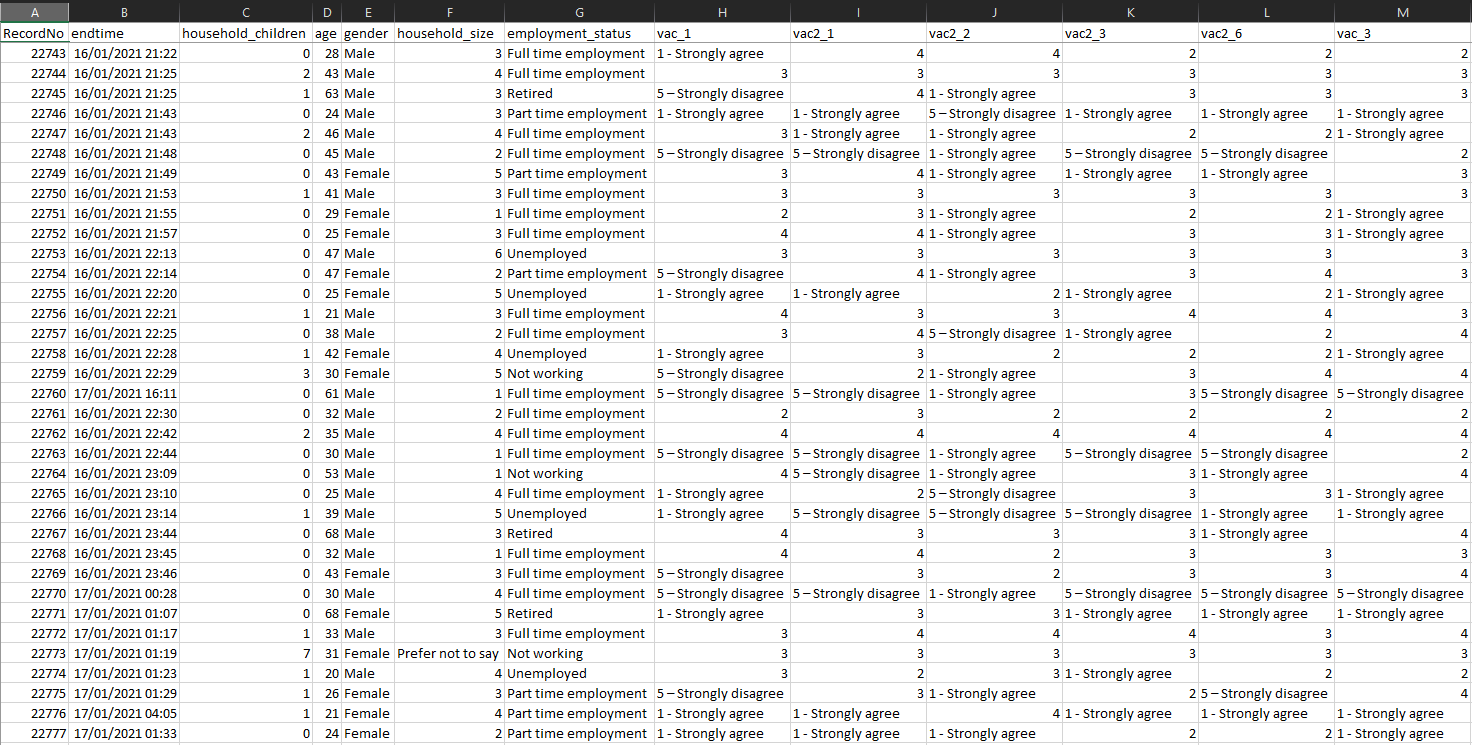Screen dimensions: 1472x745
Task: Click the RecordNo 22743 cell
Action: 35,53
